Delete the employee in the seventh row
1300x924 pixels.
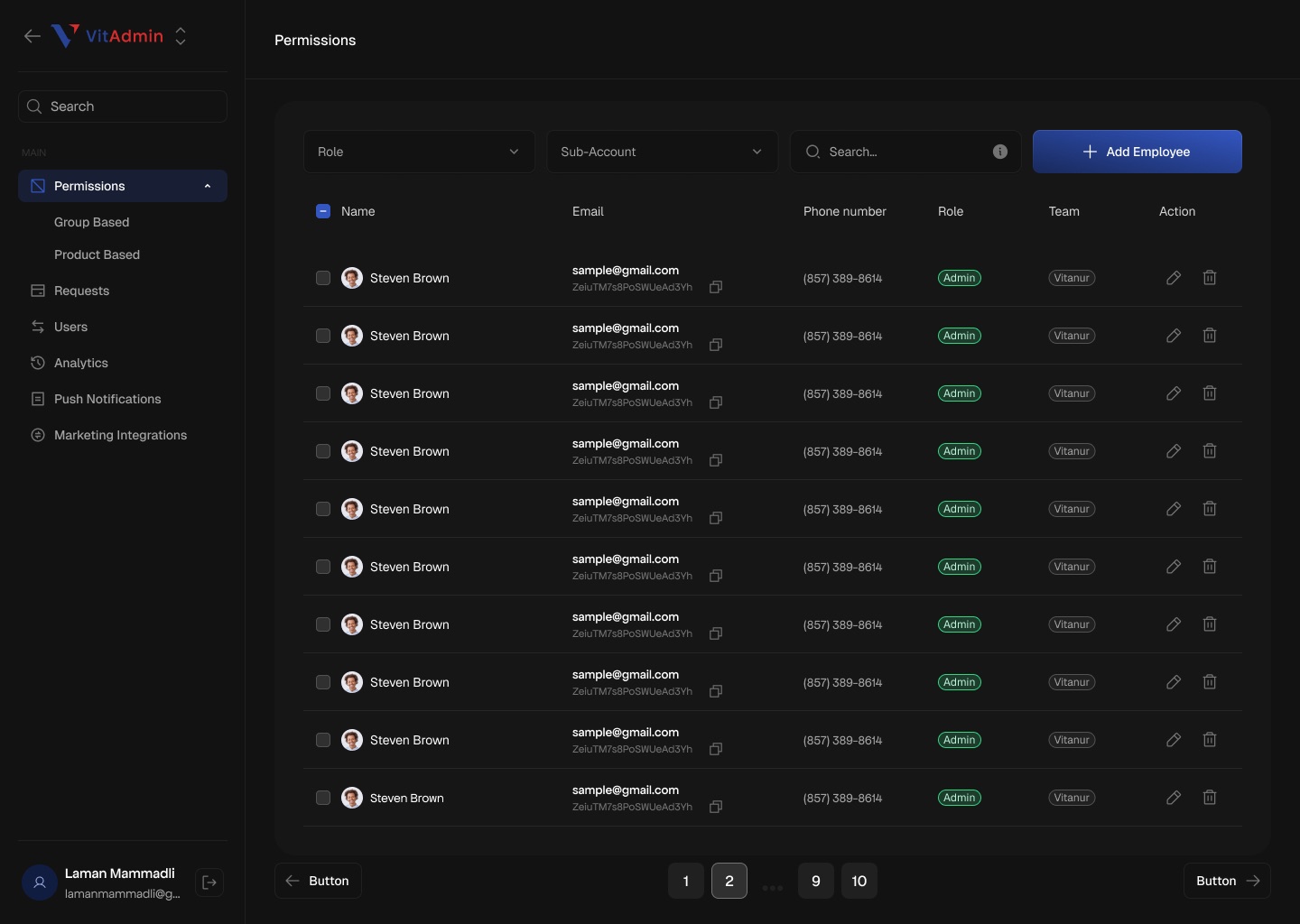pyautogui.click(x=1210, y=624)
